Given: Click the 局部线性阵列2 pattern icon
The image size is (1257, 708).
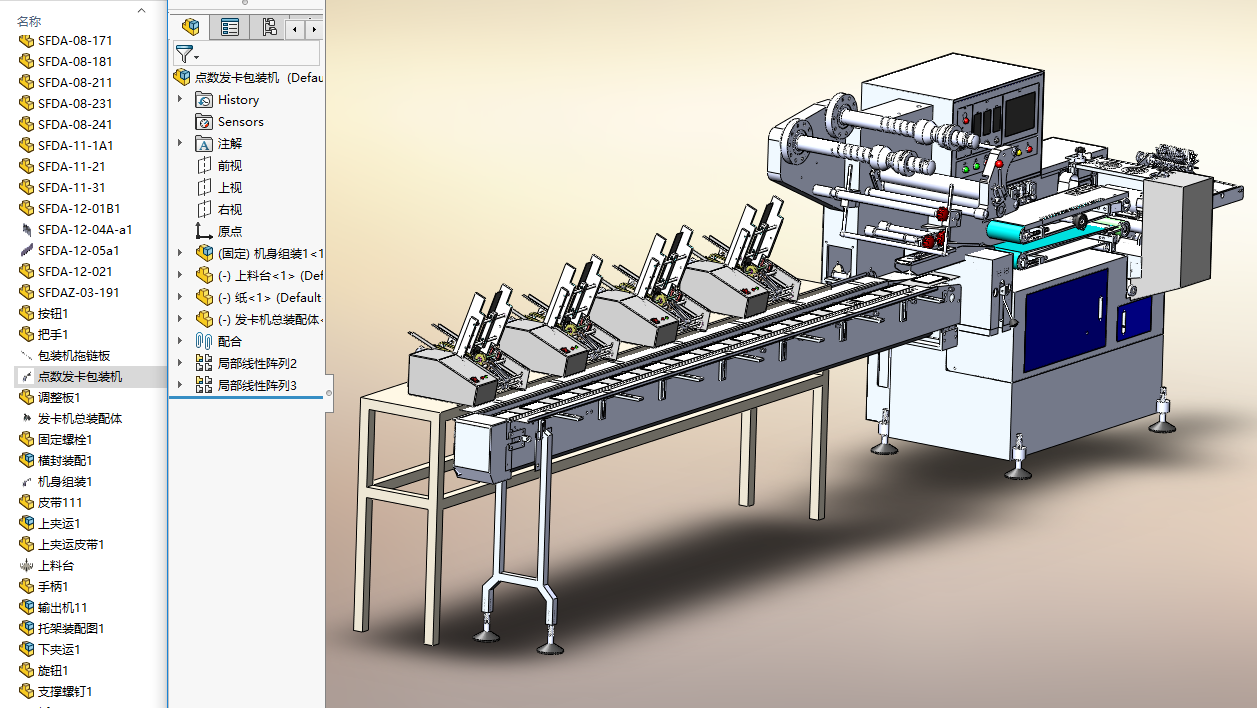Looking at the screenshot, I should click(204, 363).
